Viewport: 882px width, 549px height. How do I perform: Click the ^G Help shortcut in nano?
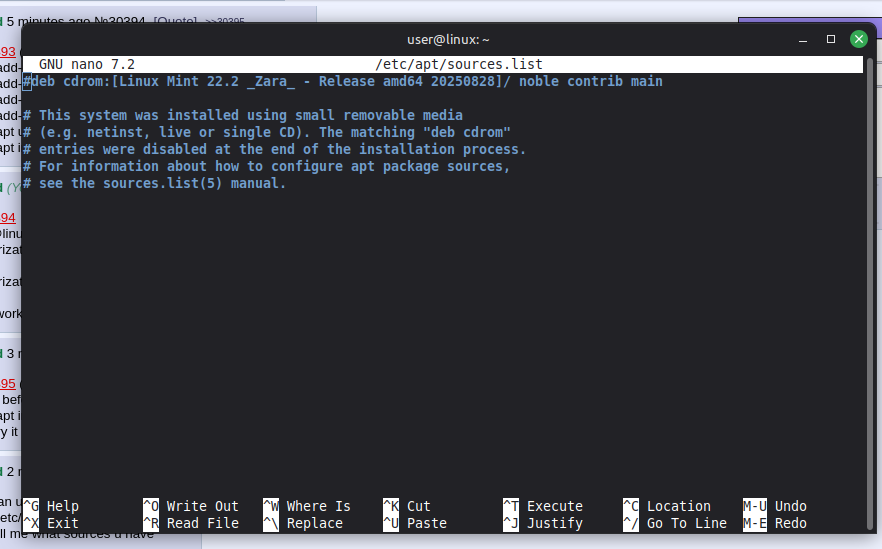51,506
